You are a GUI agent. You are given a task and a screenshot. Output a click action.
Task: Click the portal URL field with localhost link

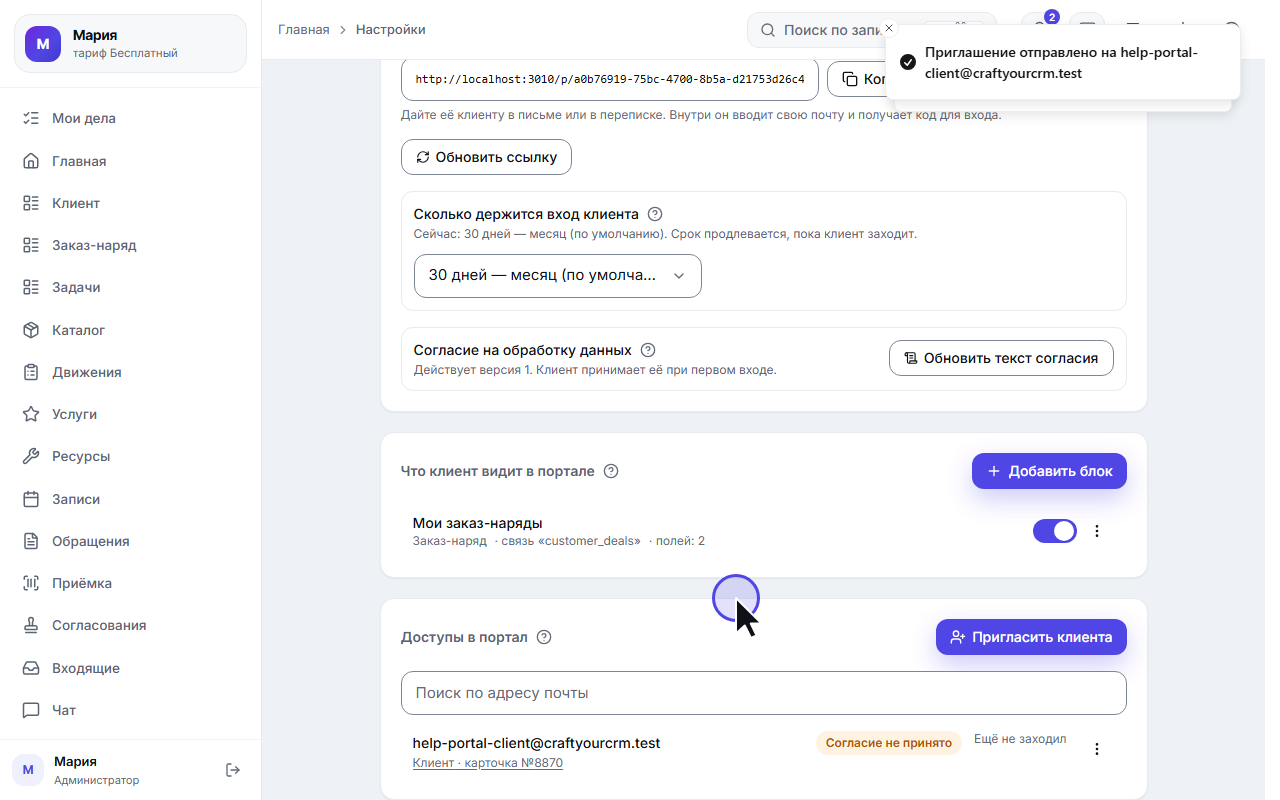tap(610, 79)
